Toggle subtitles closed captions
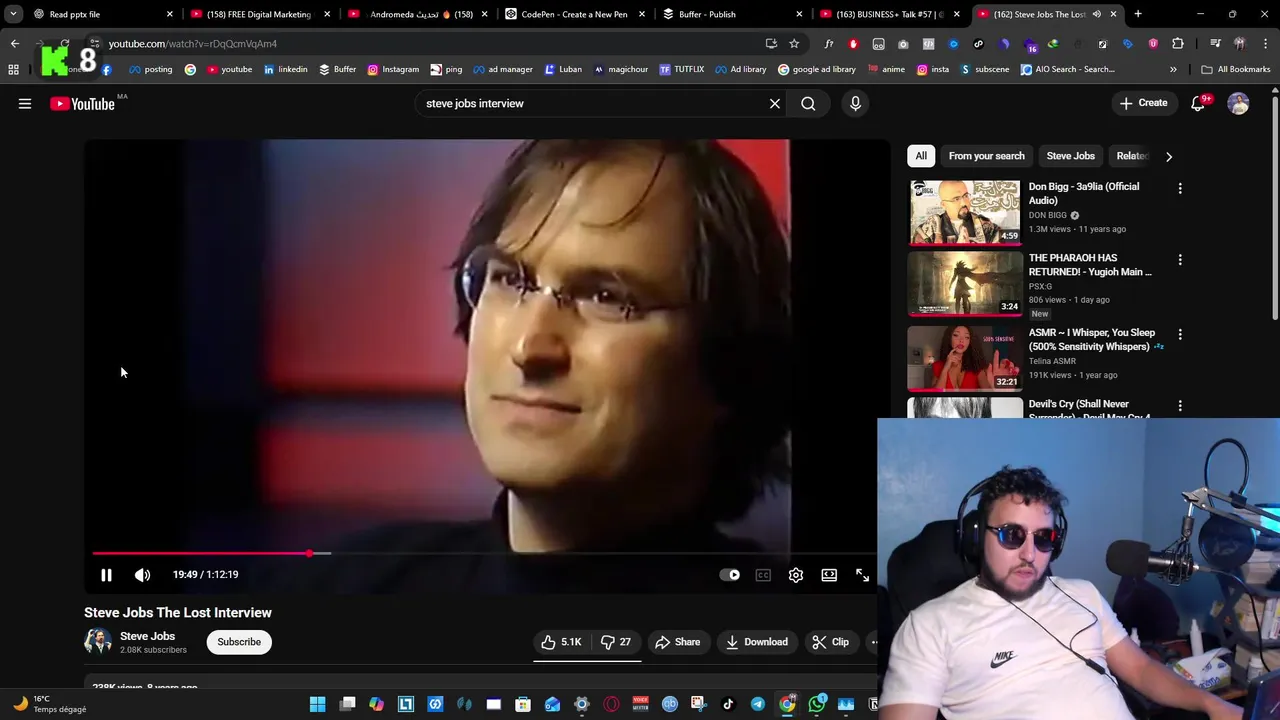Image resolution: width=1280 pixels, height=720 pixels. point(763,575)
